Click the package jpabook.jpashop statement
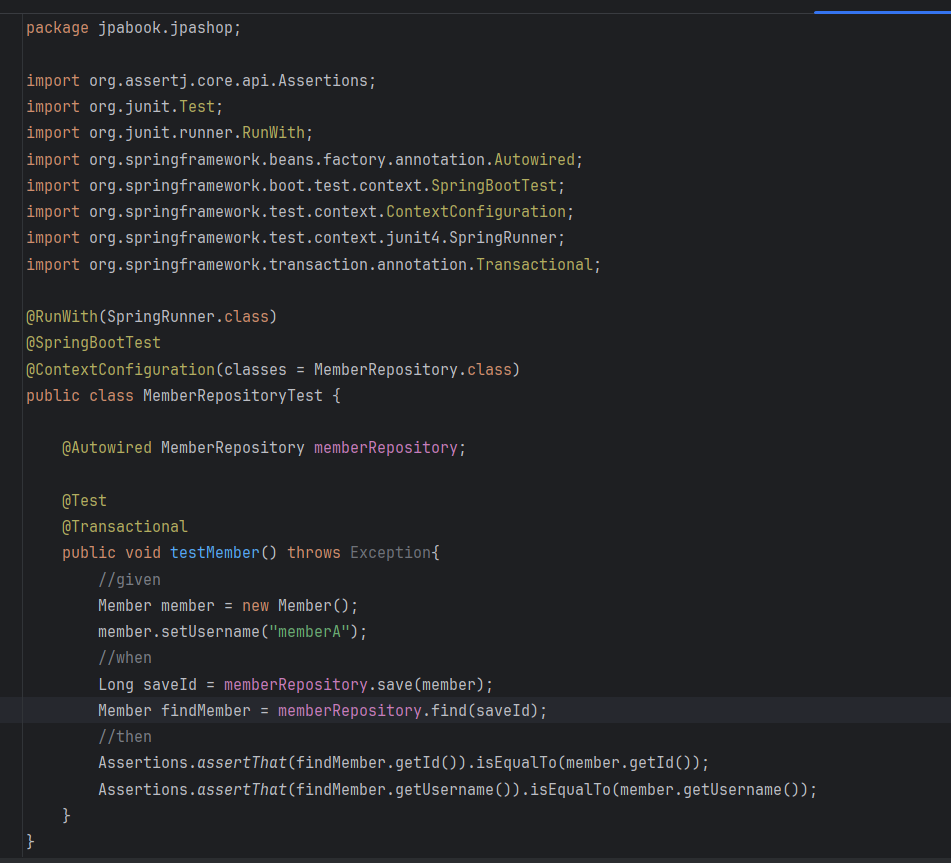 [x=133, y=28]
